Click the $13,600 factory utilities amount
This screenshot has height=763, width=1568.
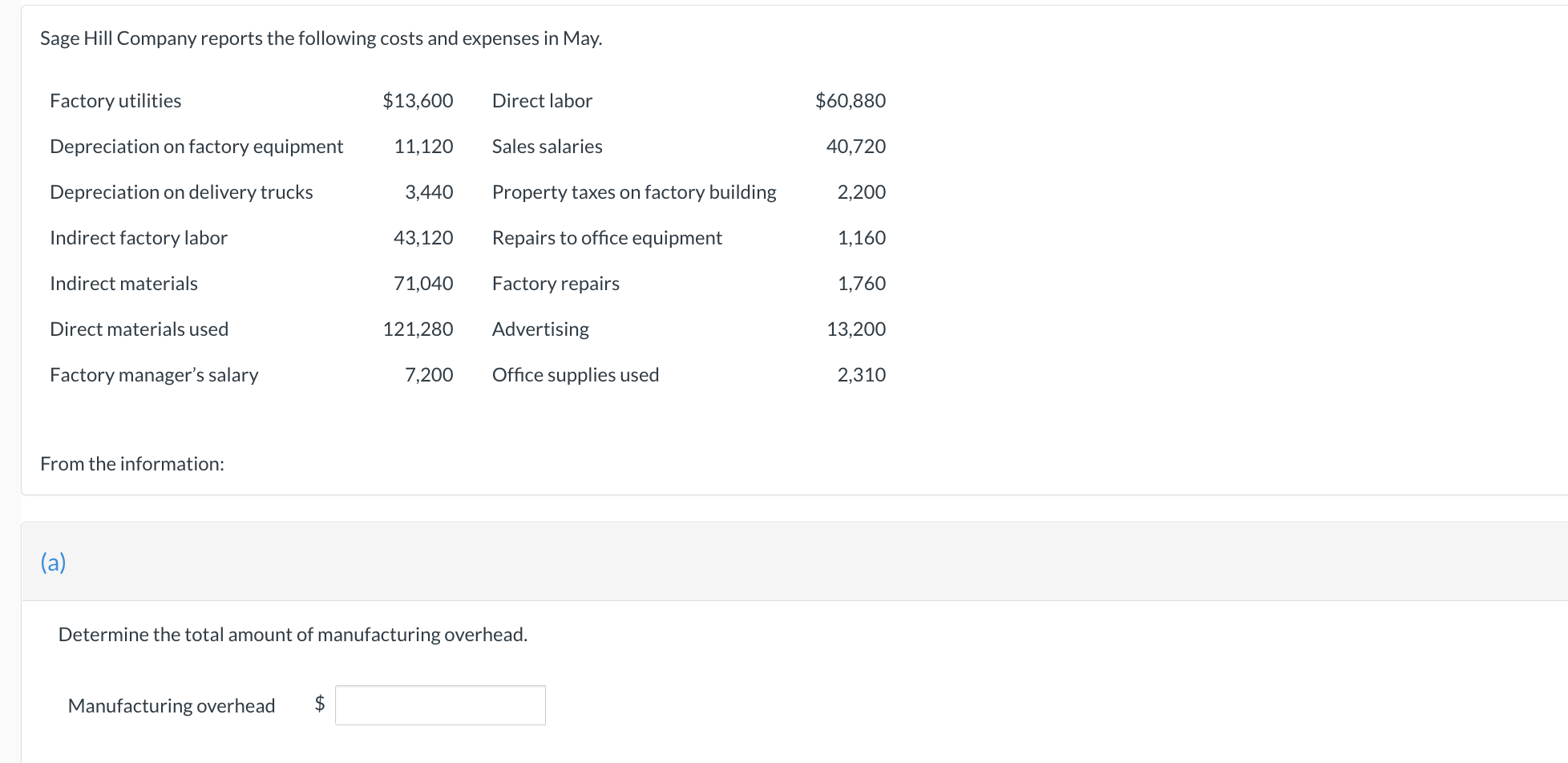(418, 101)
